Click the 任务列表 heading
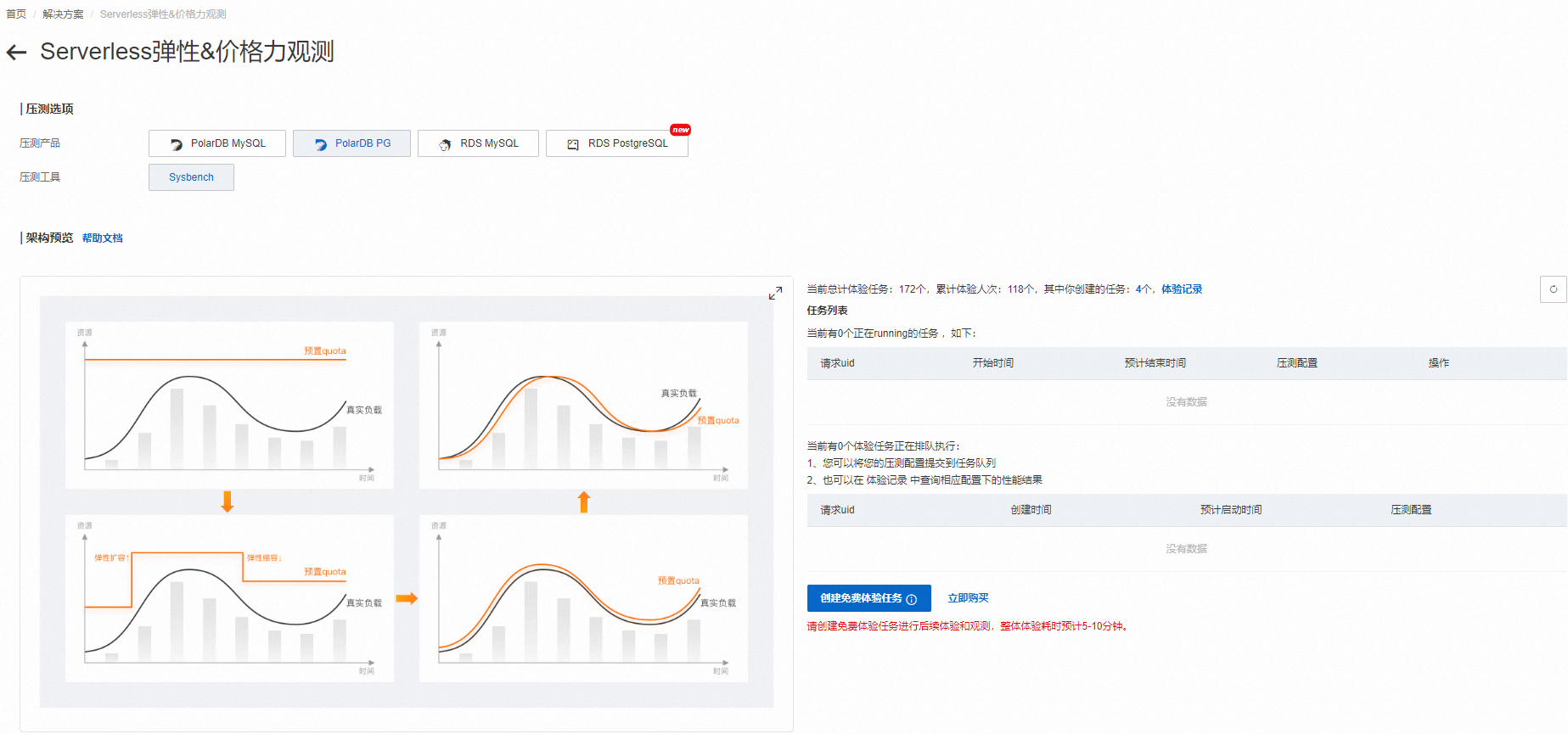 [828, 311]
